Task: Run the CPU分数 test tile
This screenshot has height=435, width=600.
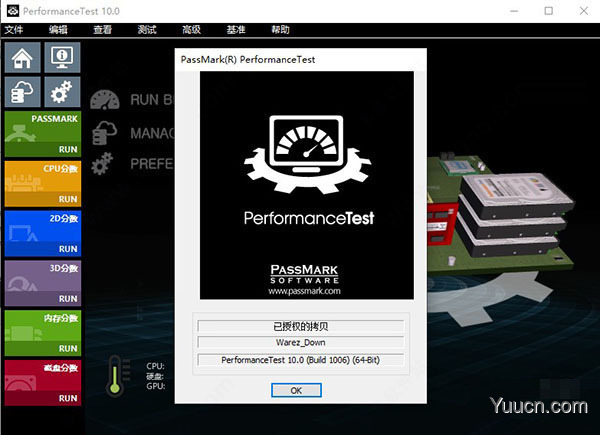Action: [x=43, y=184]
